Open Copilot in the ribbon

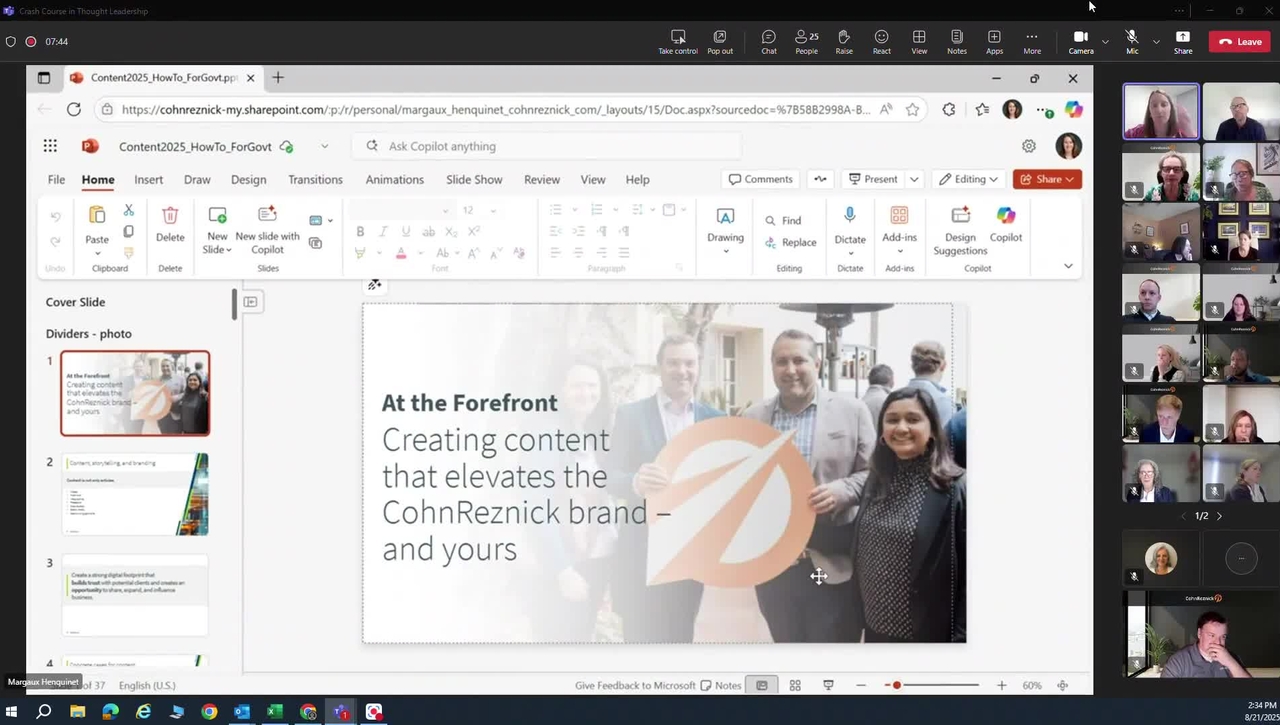[1006, 224]
